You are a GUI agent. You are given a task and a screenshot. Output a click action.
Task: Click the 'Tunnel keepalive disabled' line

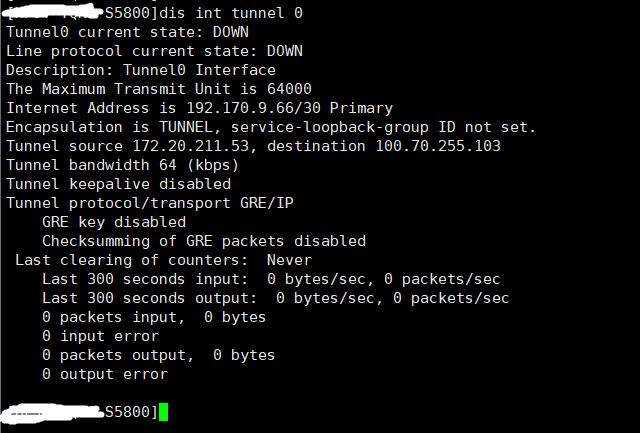click(118, 184)
